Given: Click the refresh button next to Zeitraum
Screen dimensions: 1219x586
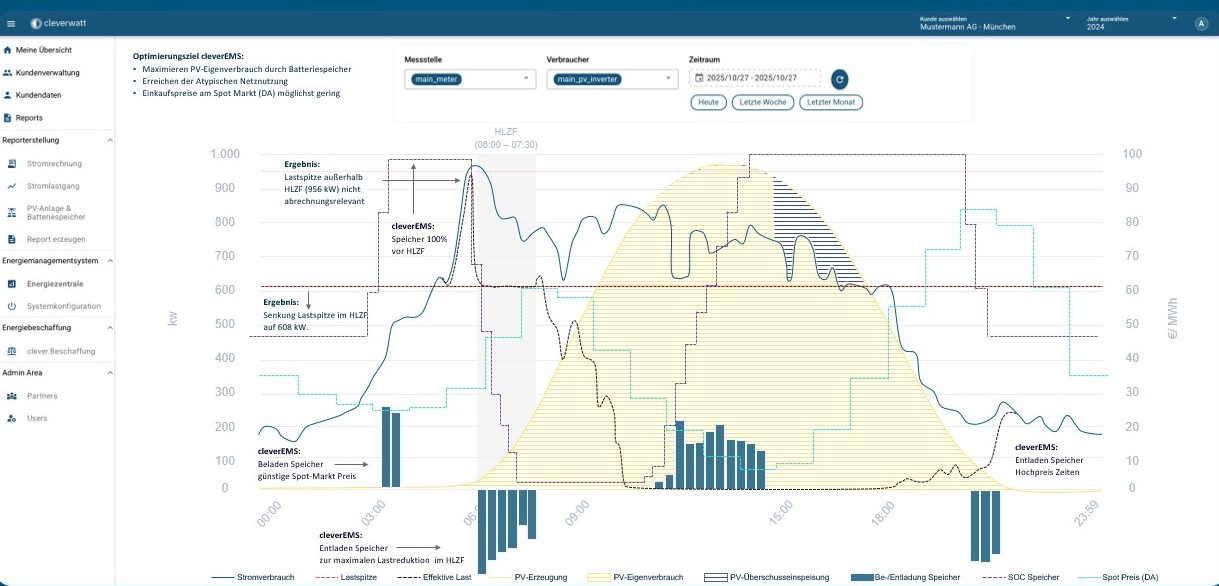Looking at the screenshot, I should point(840,79).
